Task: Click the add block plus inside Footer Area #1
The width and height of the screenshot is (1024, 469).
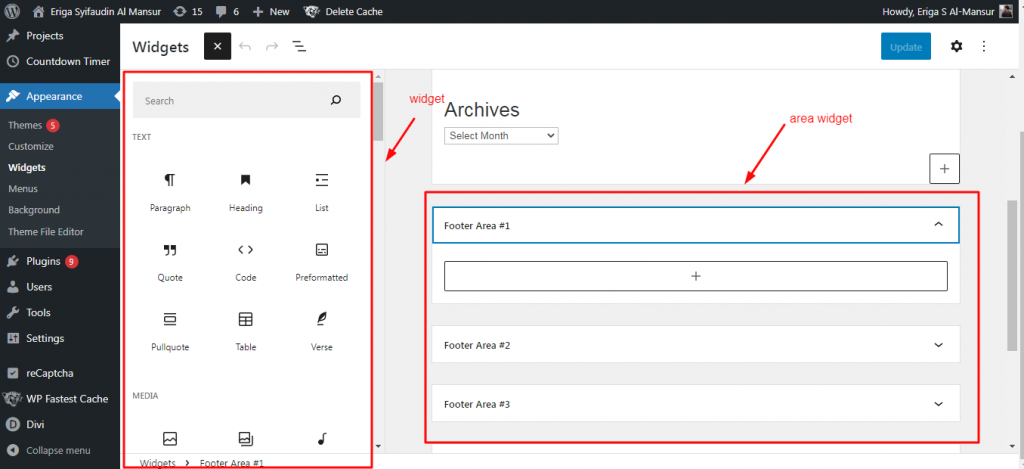Action: click(696, 276)
